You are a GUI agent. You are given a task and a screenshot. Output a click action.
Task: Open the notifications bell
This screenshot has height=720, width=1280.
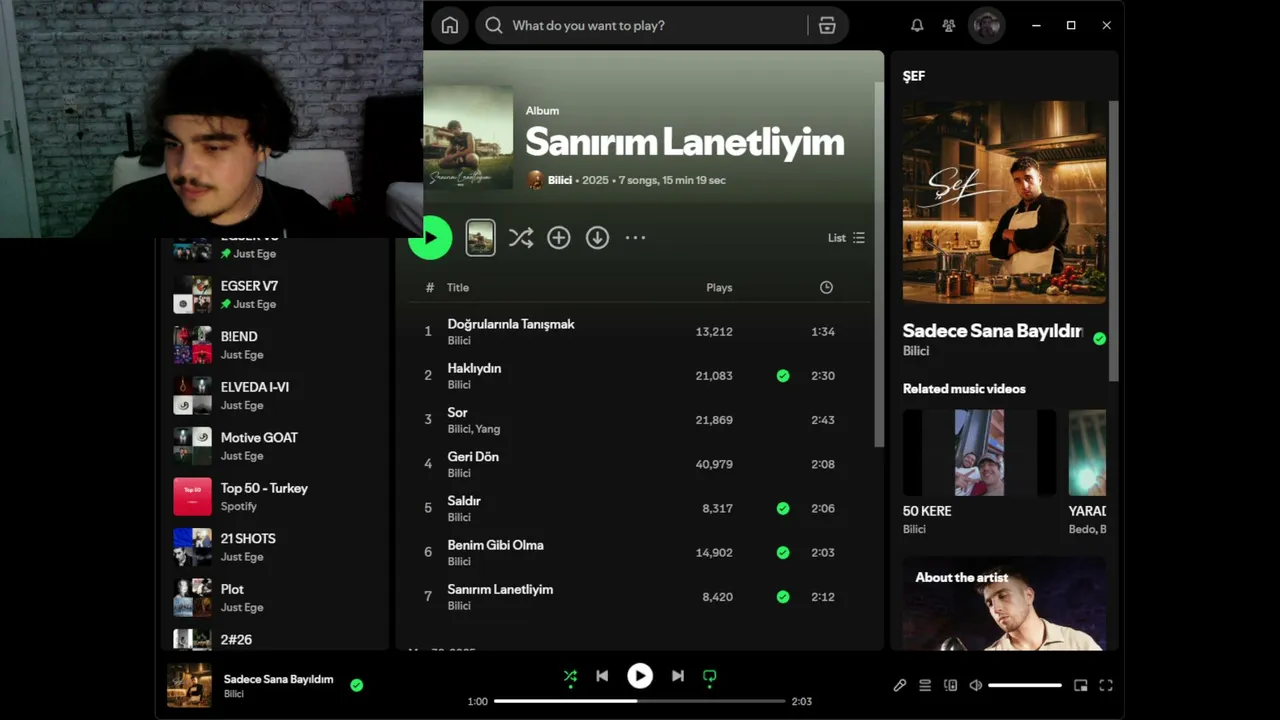917,26
